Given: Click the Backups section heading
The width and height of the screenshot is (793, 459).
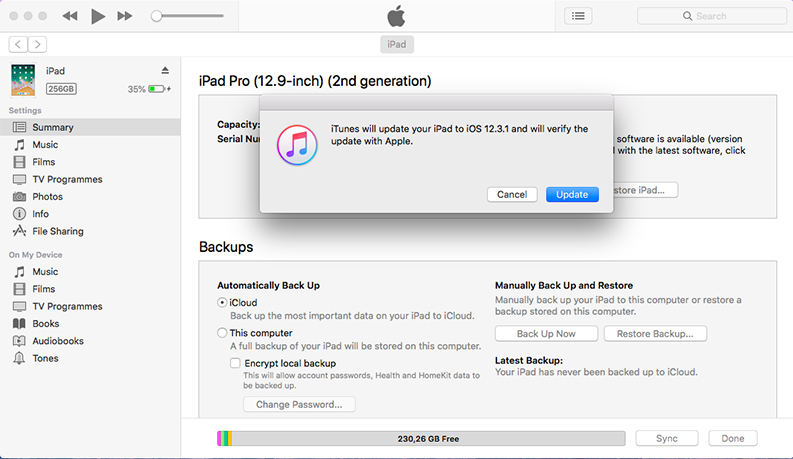Looking at the screenshot, I should (x=226, y=247).
